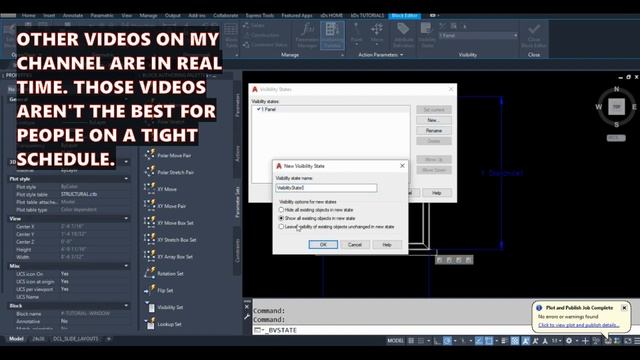640x360 pixels.
Task: Select Lookup Set in authoring palette
Action: tap(163, 324)
